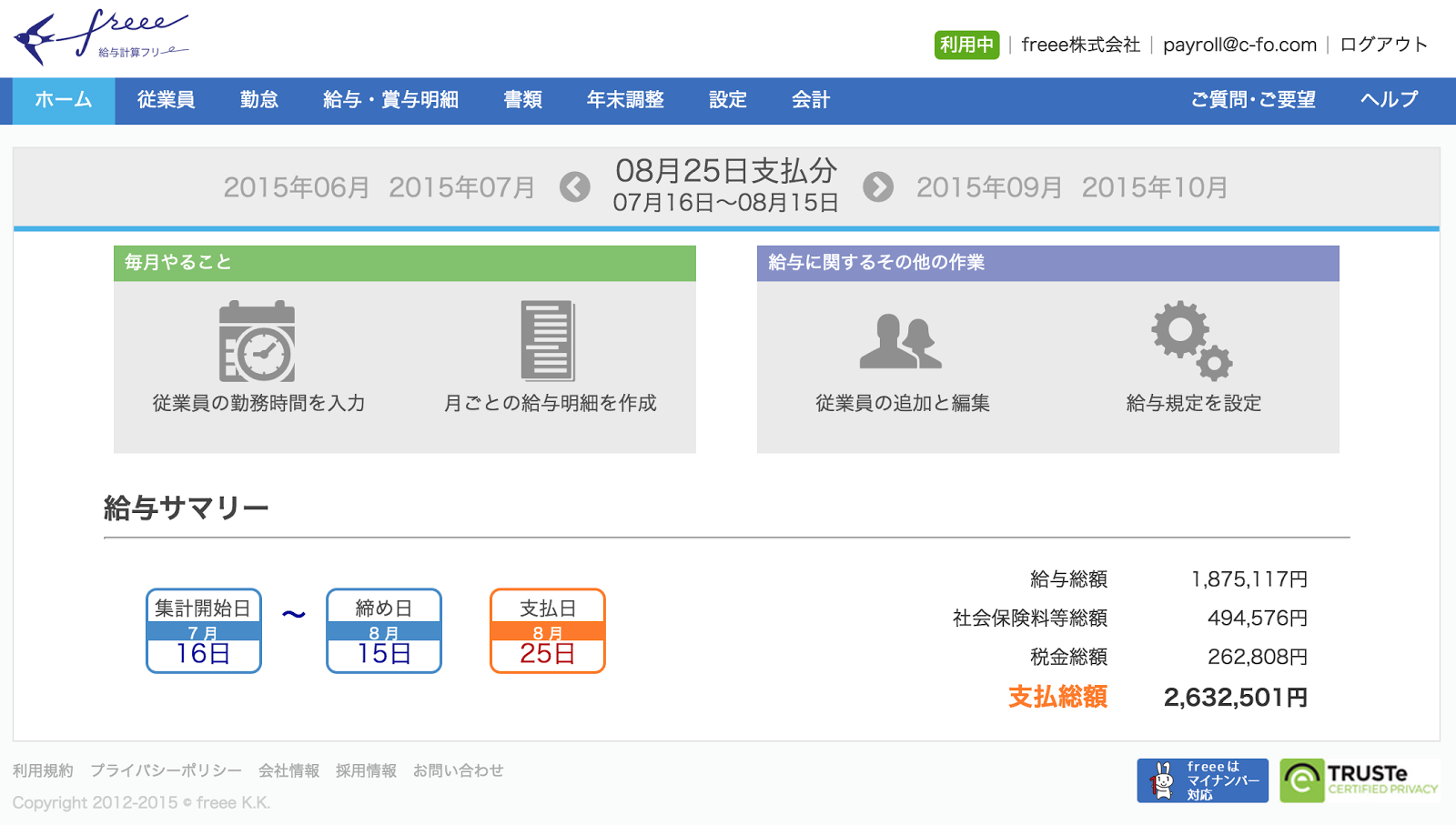The image size is (1456, 825).
Task: Switch to the 勤怠 tab
Action: pos(259,100)
